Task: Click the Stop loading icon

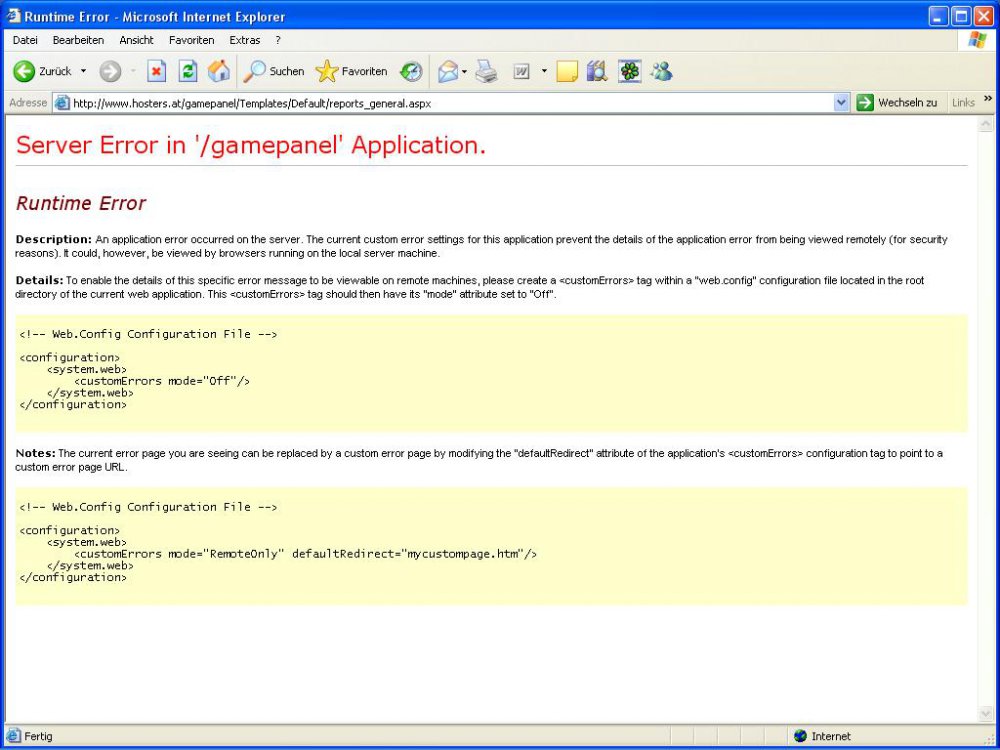Action: pos(157,72)
